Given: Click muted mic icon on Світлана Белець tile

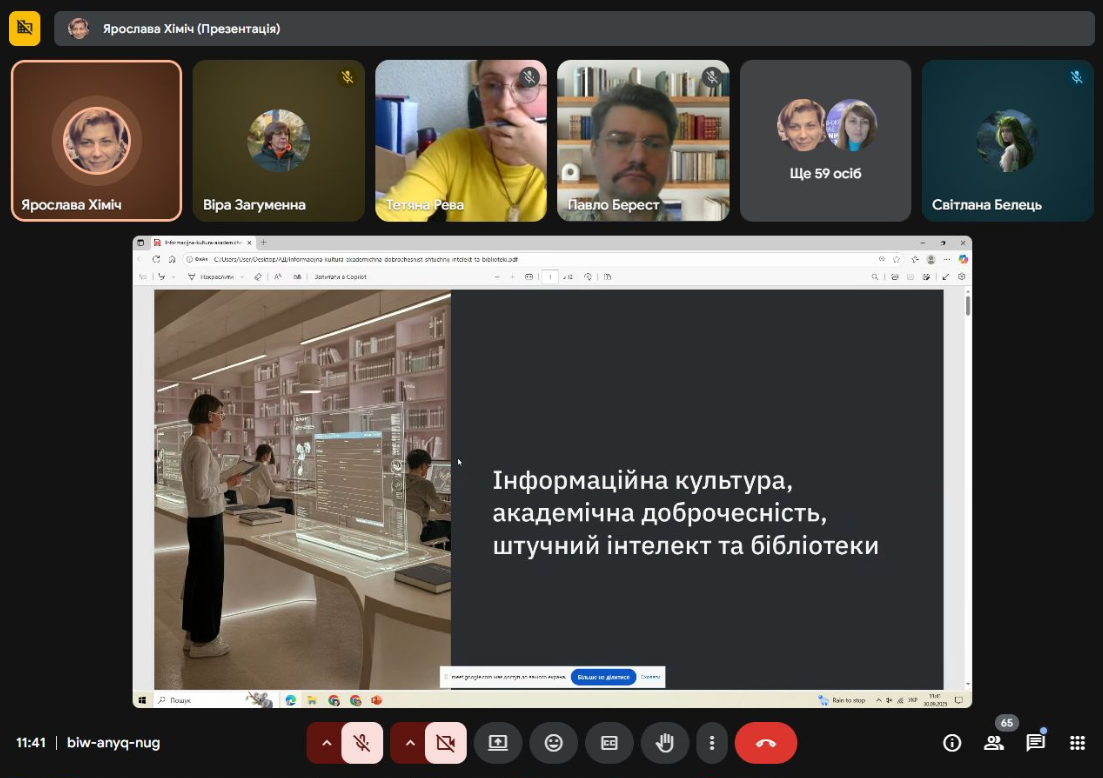Looking at the screenshot, I should tap(1076, 77).
